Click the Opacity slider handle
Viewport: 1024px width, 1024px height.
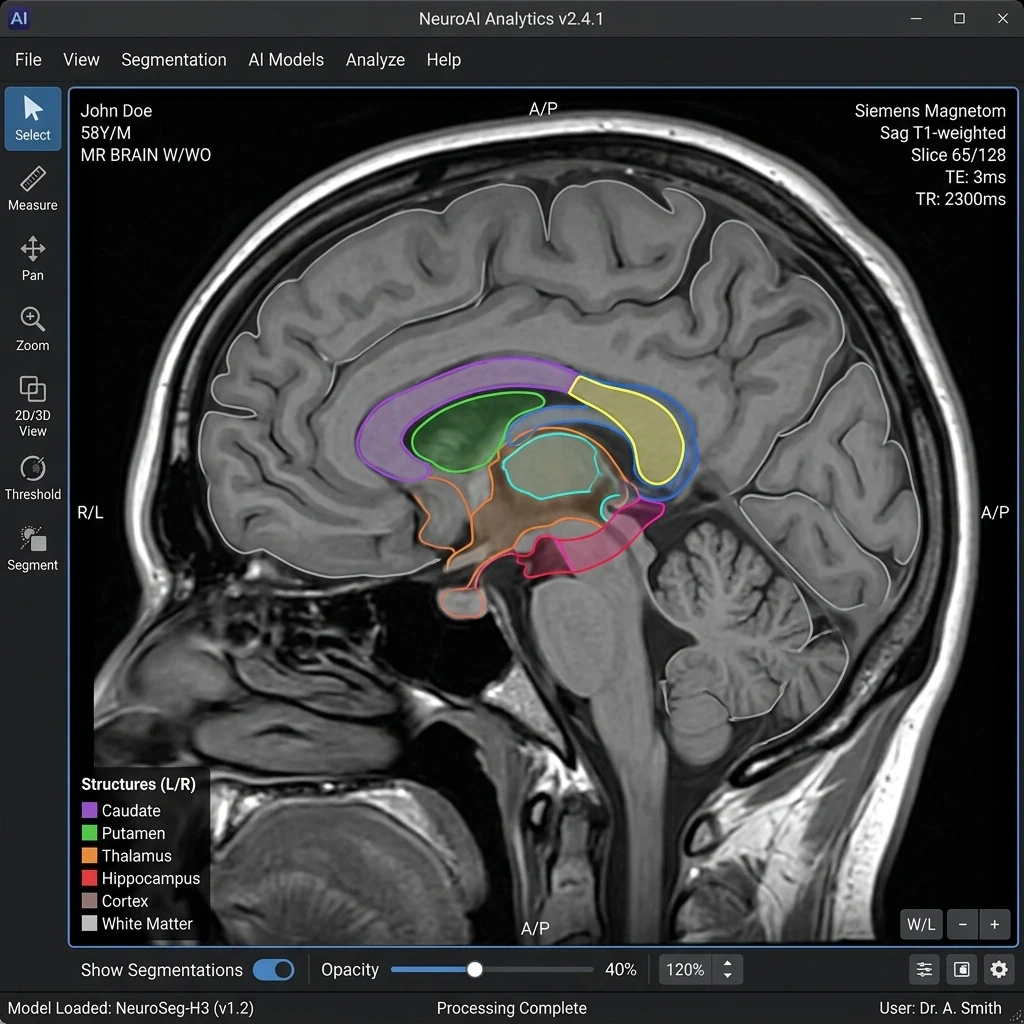coord(475,970)
